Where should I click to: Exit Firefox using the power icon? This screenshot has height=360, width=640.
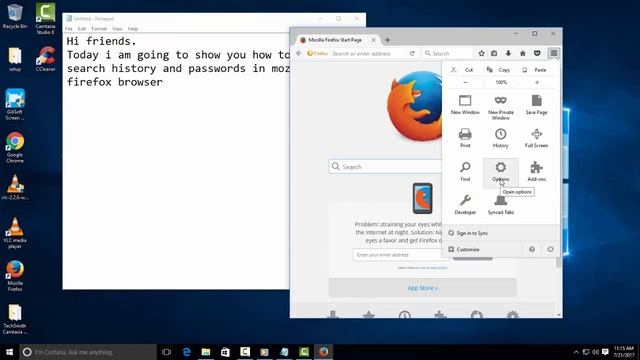pyautogui.click(x=550, y=249)
